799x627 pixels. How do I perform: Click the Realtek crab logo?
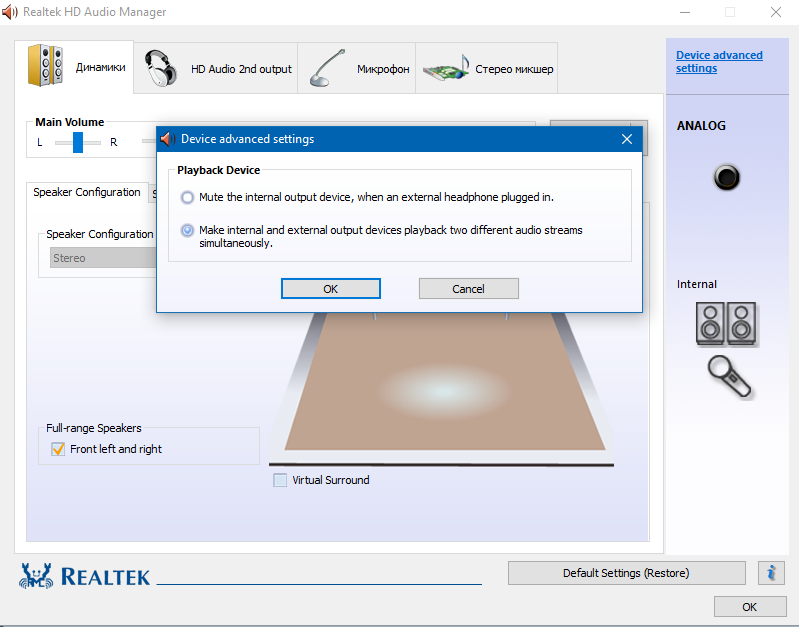[x=36, y=576]
